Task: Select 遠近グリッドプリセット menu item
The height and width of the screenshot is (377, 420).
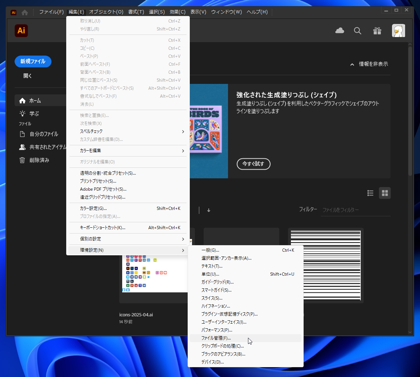Action: 128,197
